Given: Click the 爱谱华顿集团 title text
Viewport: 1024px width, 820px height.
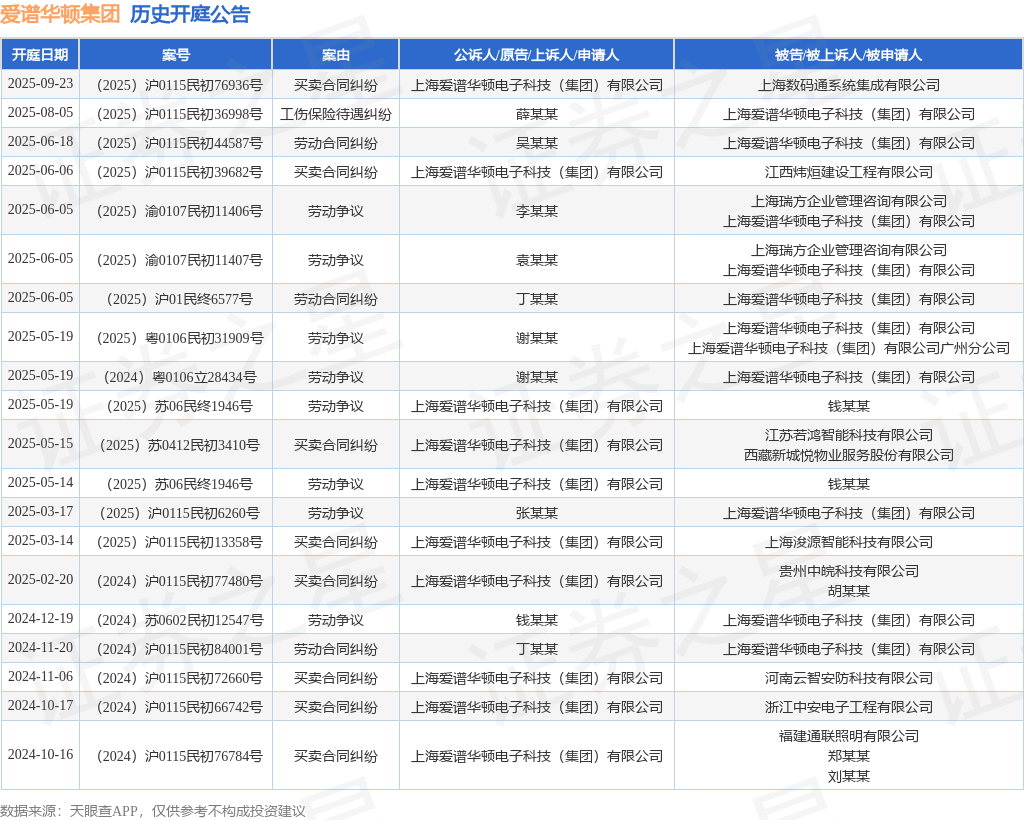Looking at the screenshot, I should click(x=60, y=14).
